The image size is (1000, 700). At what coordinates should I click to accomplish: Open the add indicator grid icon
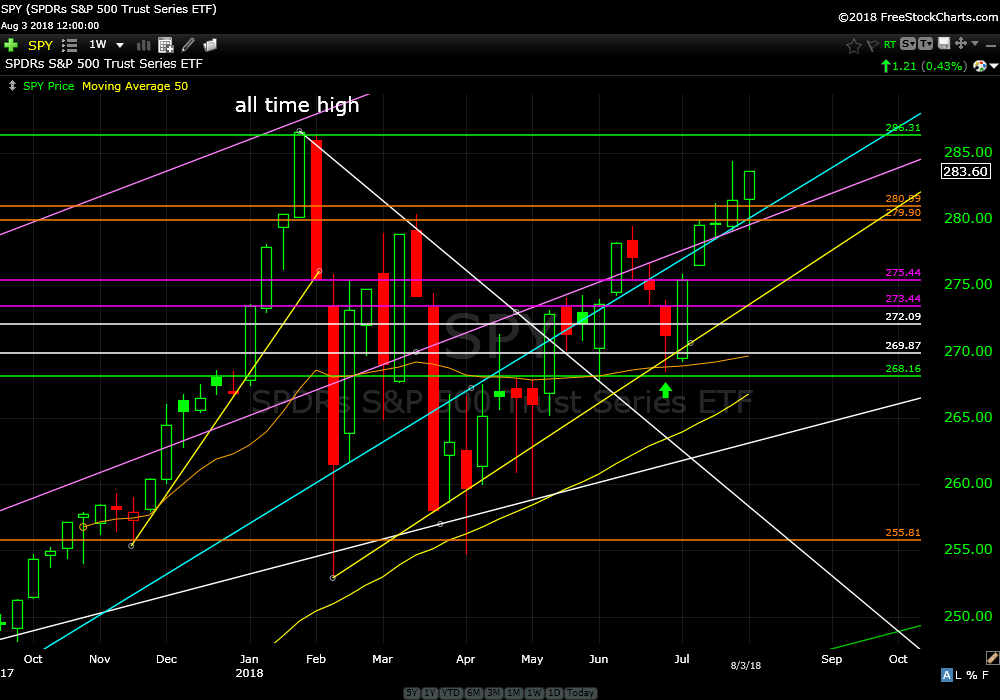tap(164, 45)
